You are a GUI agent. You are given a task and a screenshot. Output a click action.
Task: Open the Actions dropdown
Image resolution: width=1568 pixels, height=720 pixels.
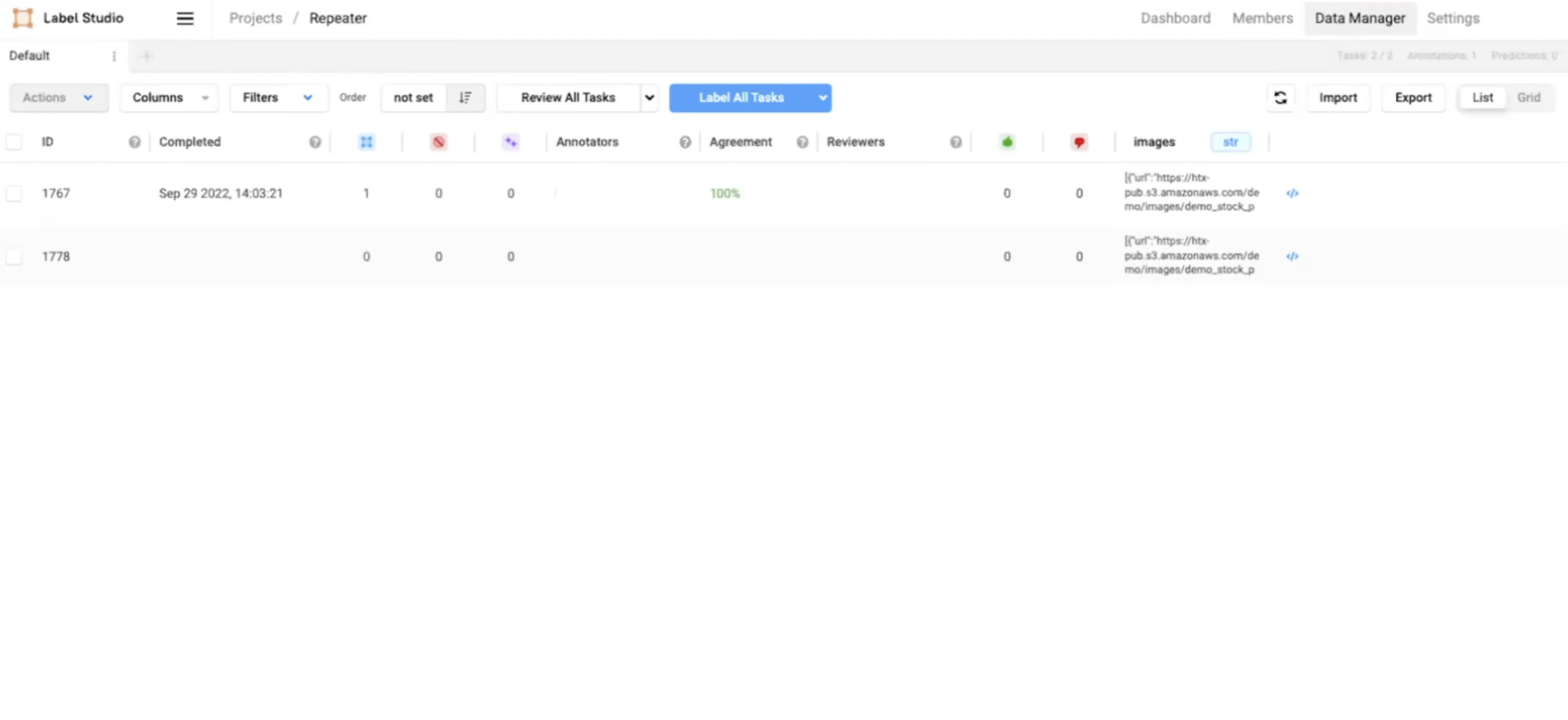pyautogui.click(x=58, y=97)
